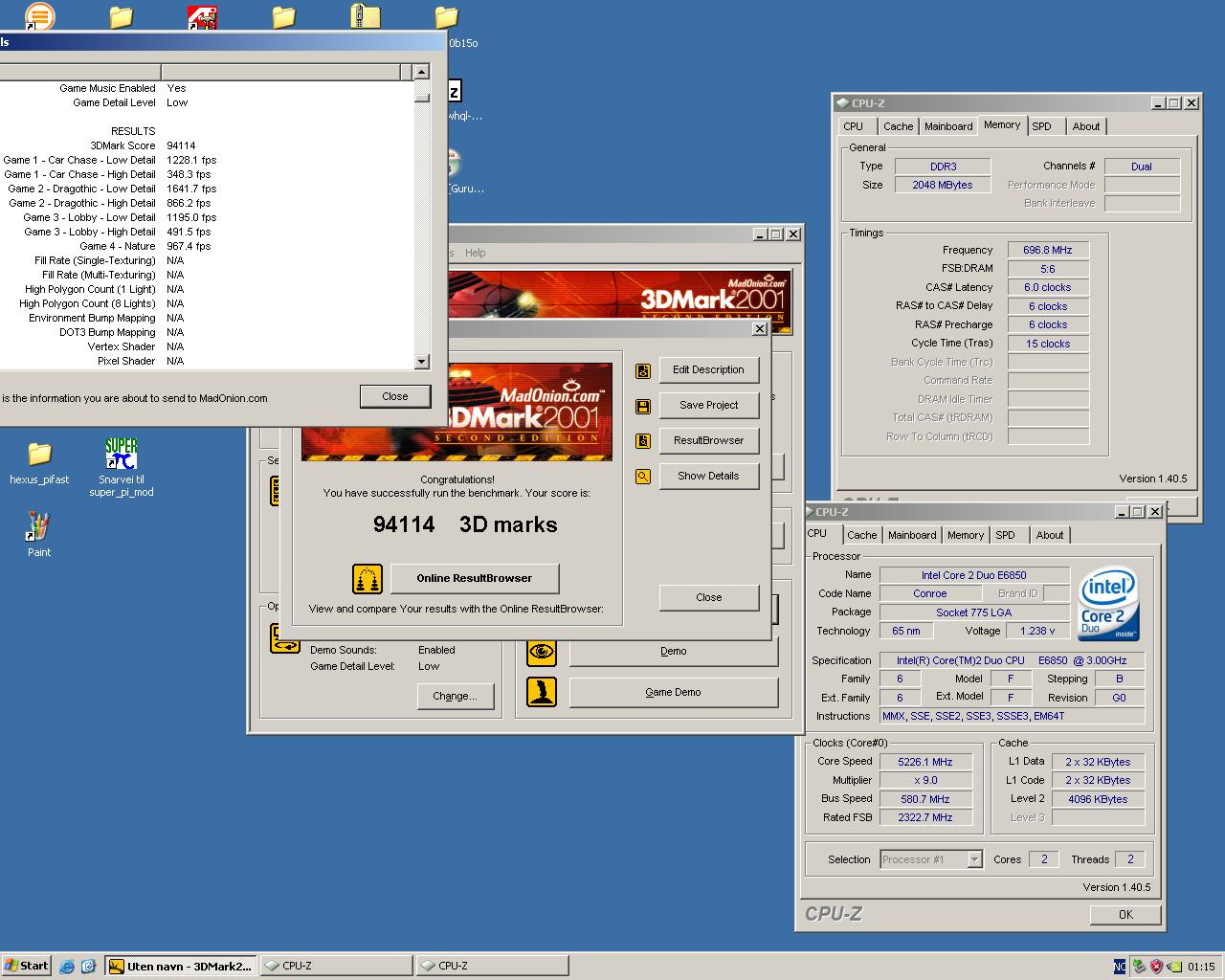Select Cache tab in the lower CPU-Z window

861,535
